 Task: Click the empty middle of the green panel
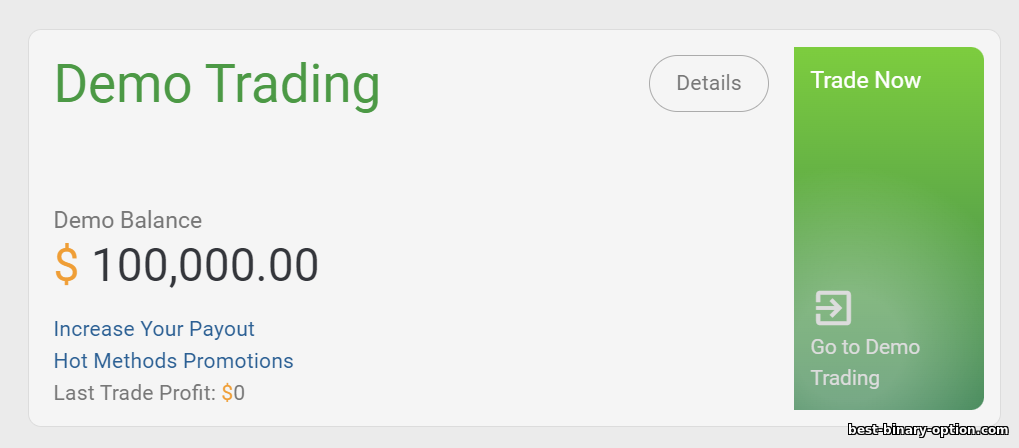click(888, 190)
